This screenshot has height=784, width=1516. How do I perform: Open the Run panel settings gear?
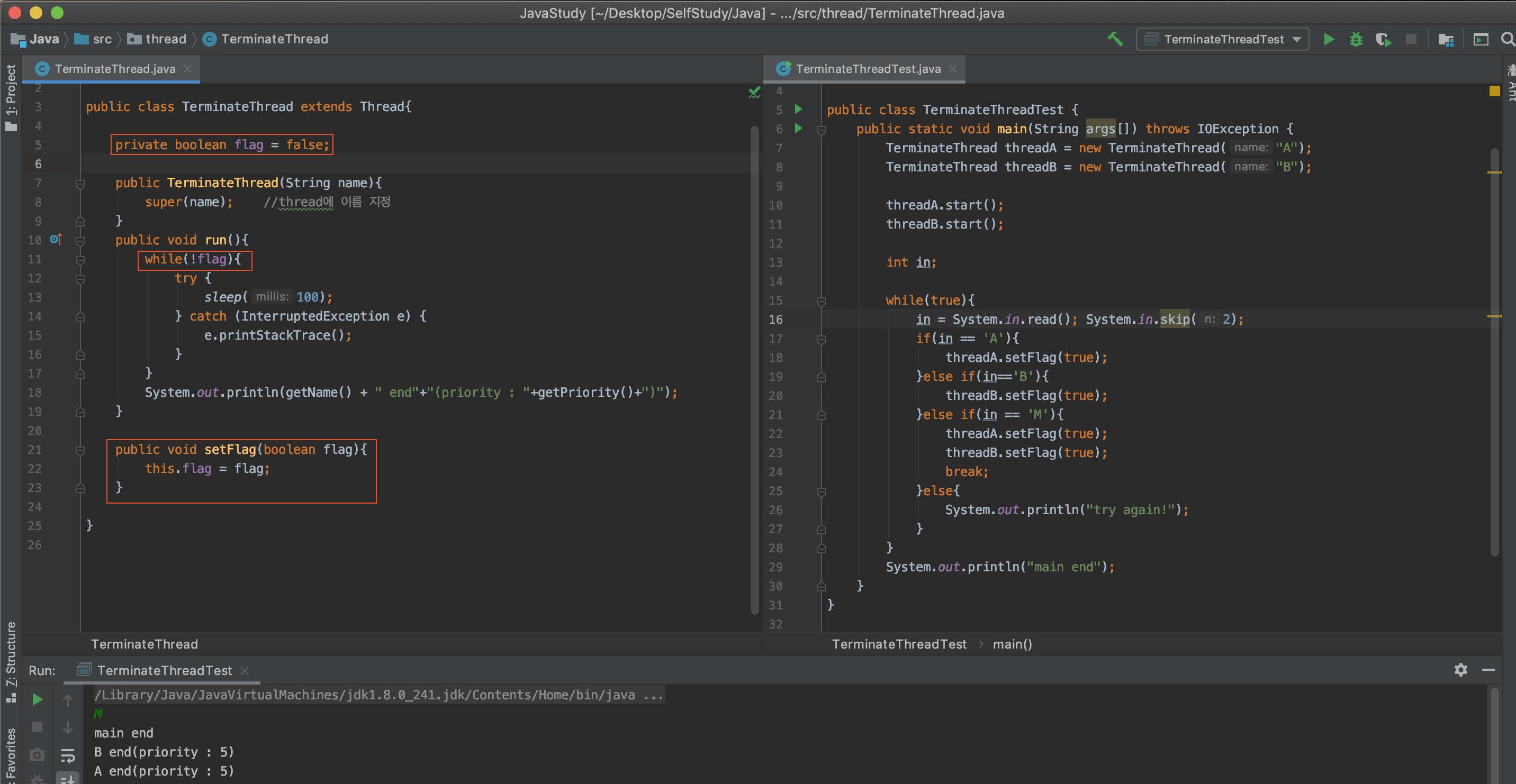point(1460,670)
